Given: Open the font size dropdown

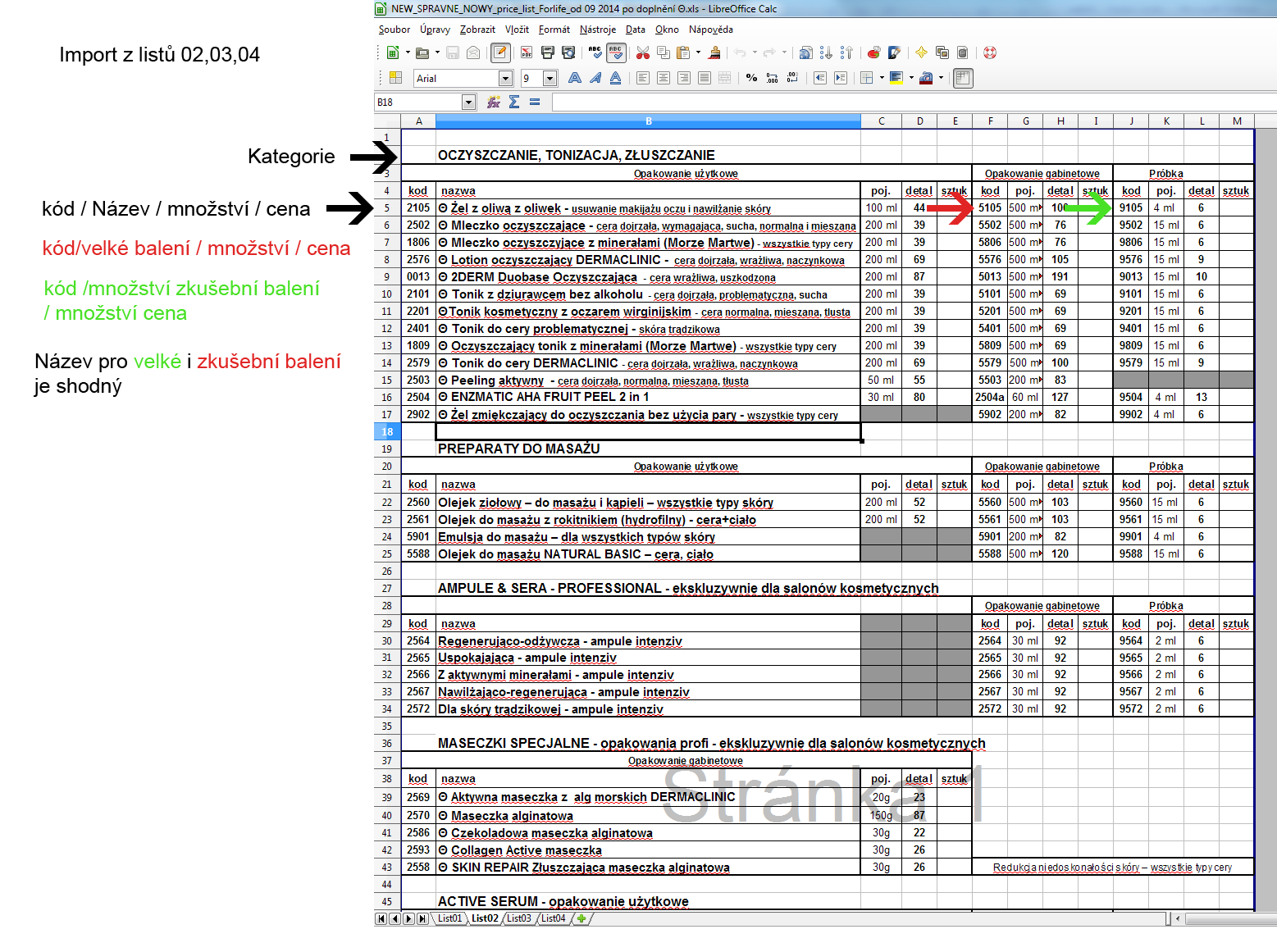Looking at the screenshot, I should click(550, 78).
